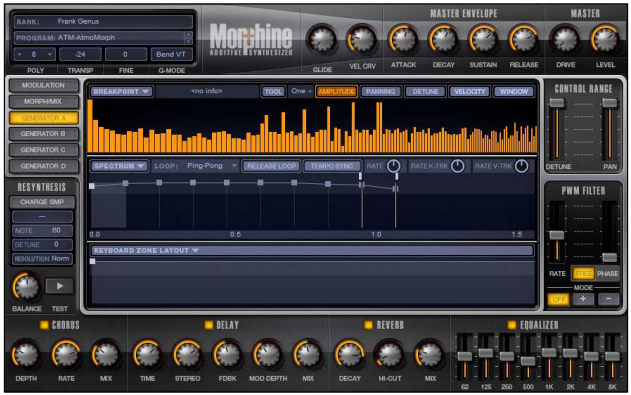This screenshot has width=631, height=395.
Task: Open the Modulation page
Action: click(43, 85)
